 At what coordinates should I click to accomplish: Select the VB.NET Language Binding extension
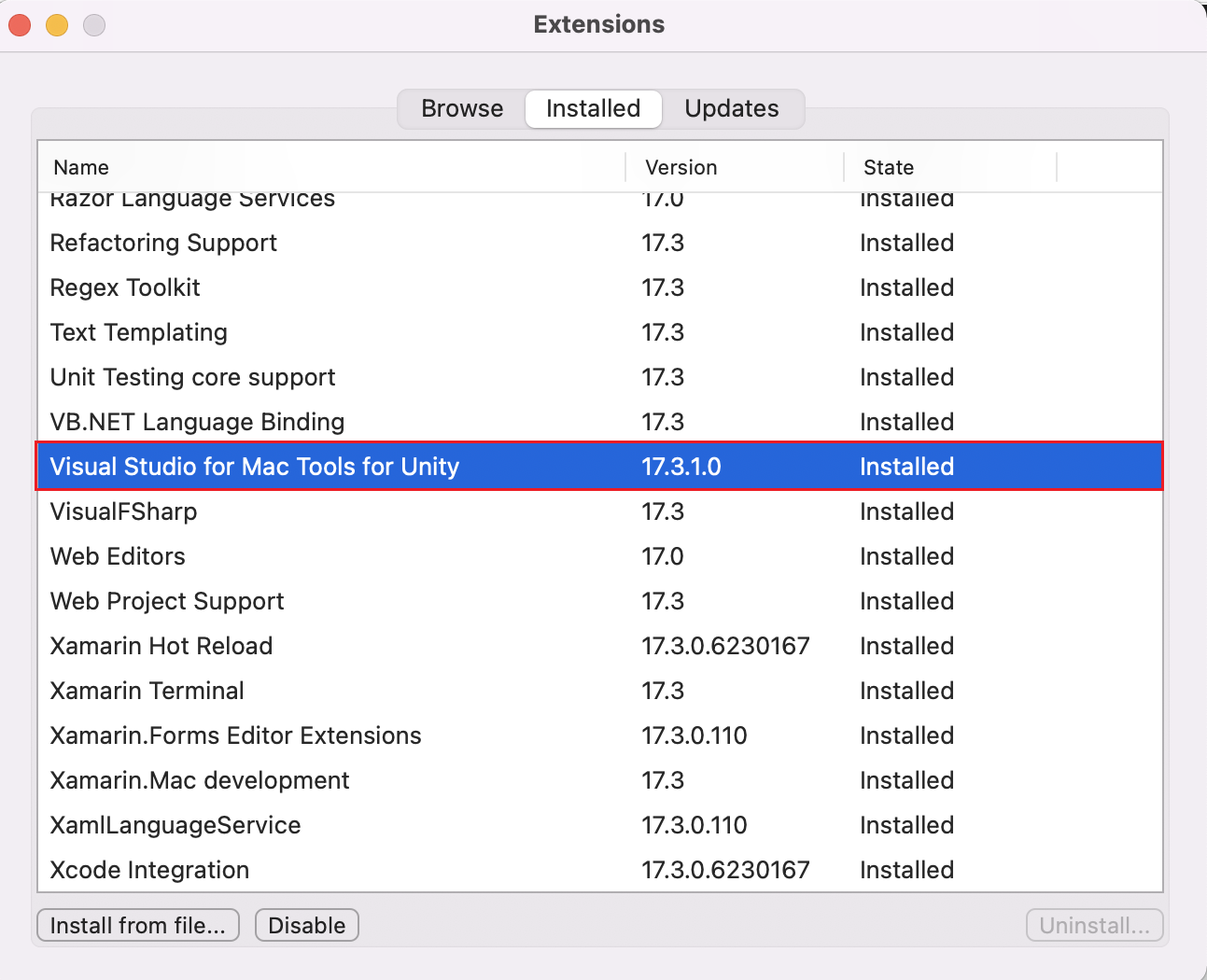(196, 422)
